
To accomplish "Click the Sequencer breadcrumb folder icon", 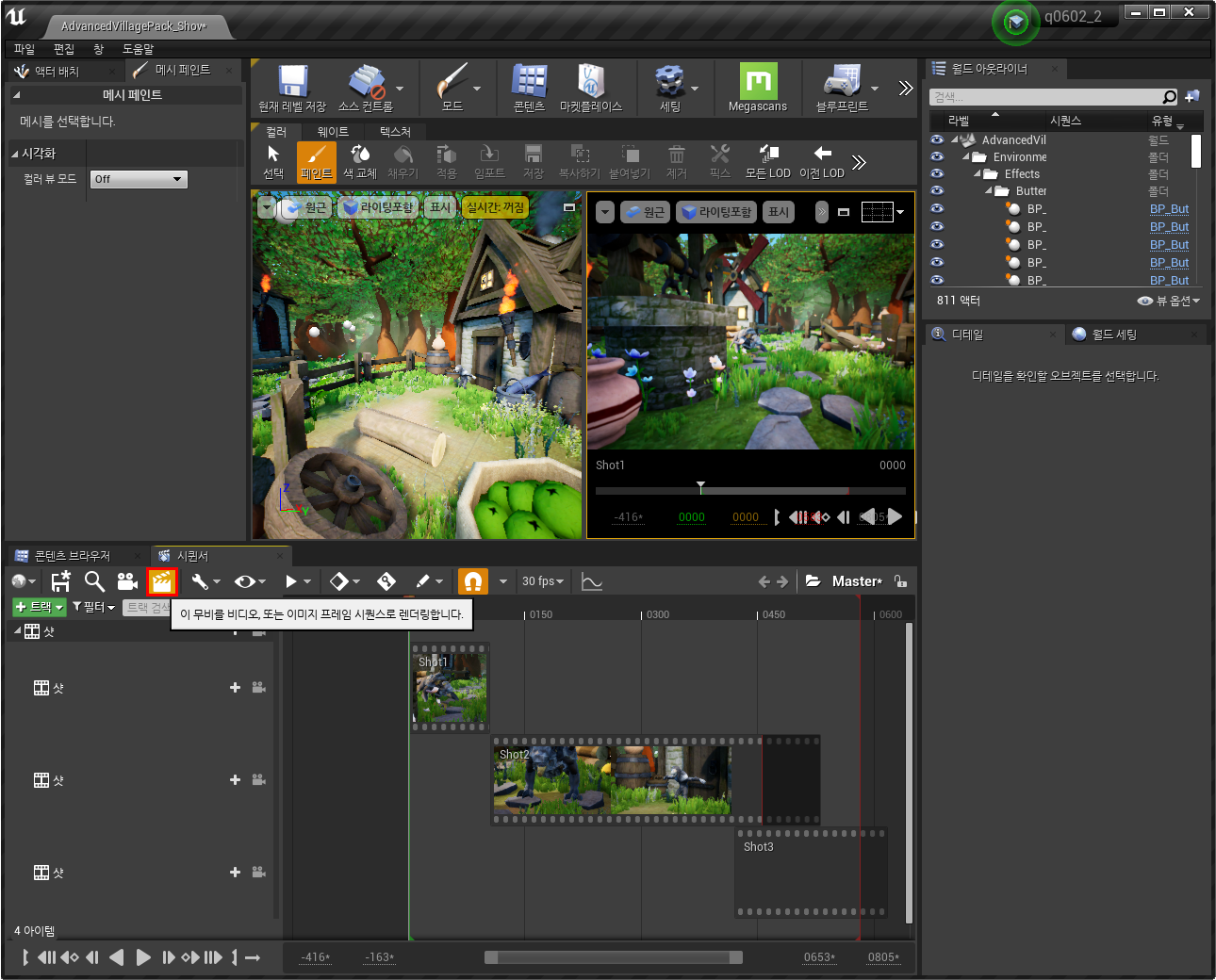I will 813,581.
